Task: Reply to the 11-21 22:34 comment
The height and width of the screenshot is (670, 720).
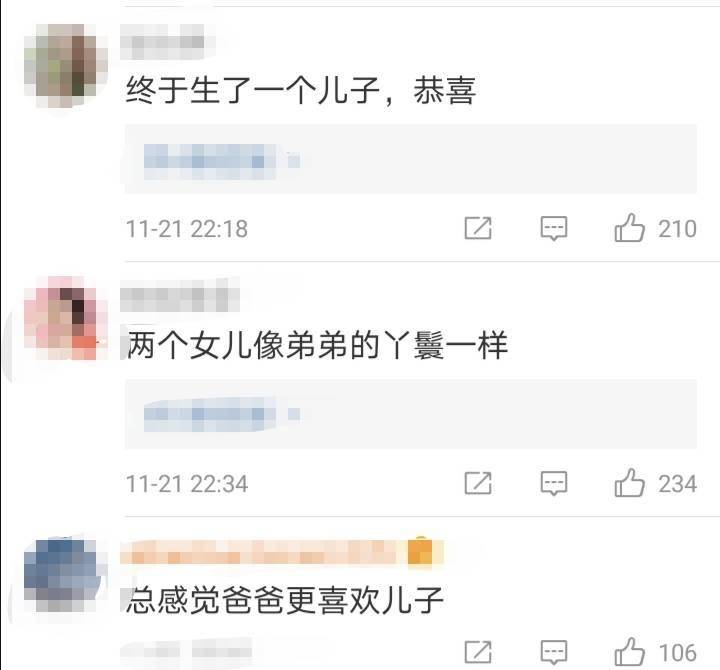Action: pyautogui.click(x=554, y=484)
